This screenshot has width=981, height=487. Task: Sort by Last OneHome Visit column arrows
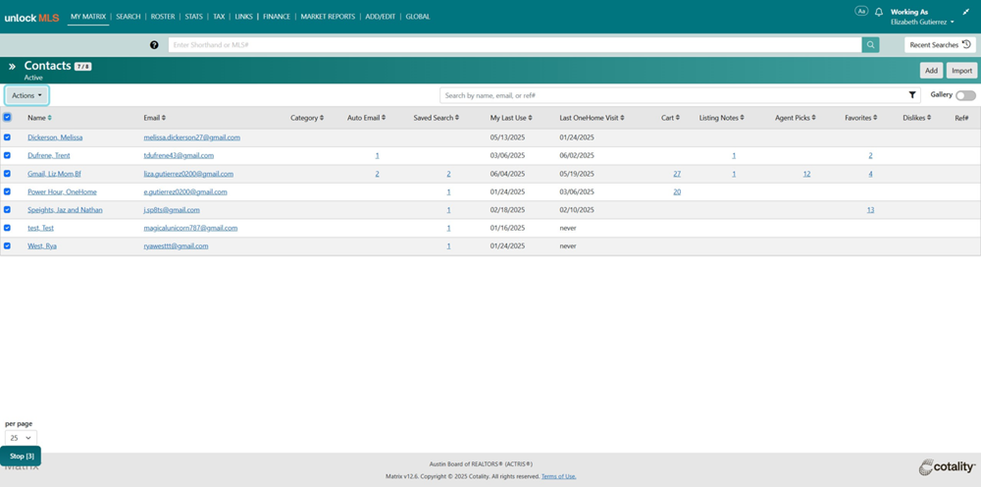[x=622, y=118]
